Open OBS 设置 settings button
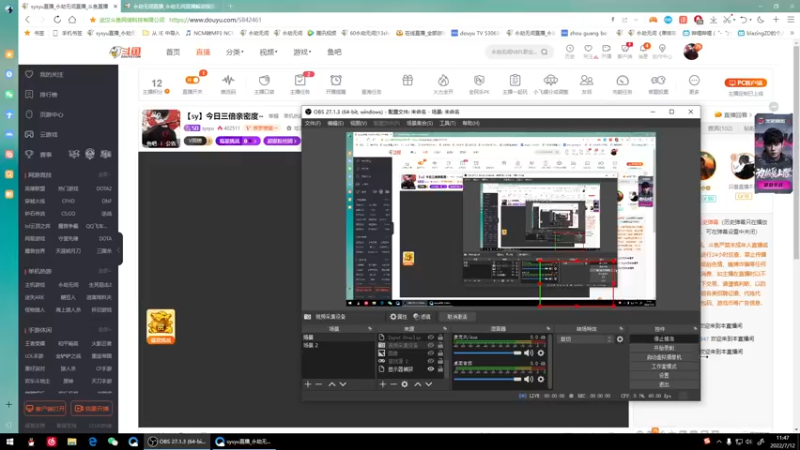Viewport: 800px width, 450px height. [x=664, y=376]
